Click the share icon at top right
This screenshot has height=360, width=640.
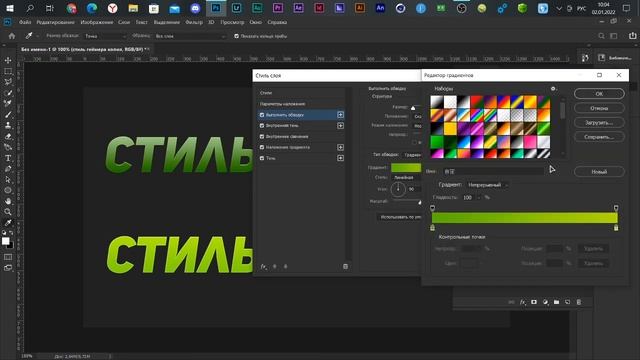click(632, 36)
